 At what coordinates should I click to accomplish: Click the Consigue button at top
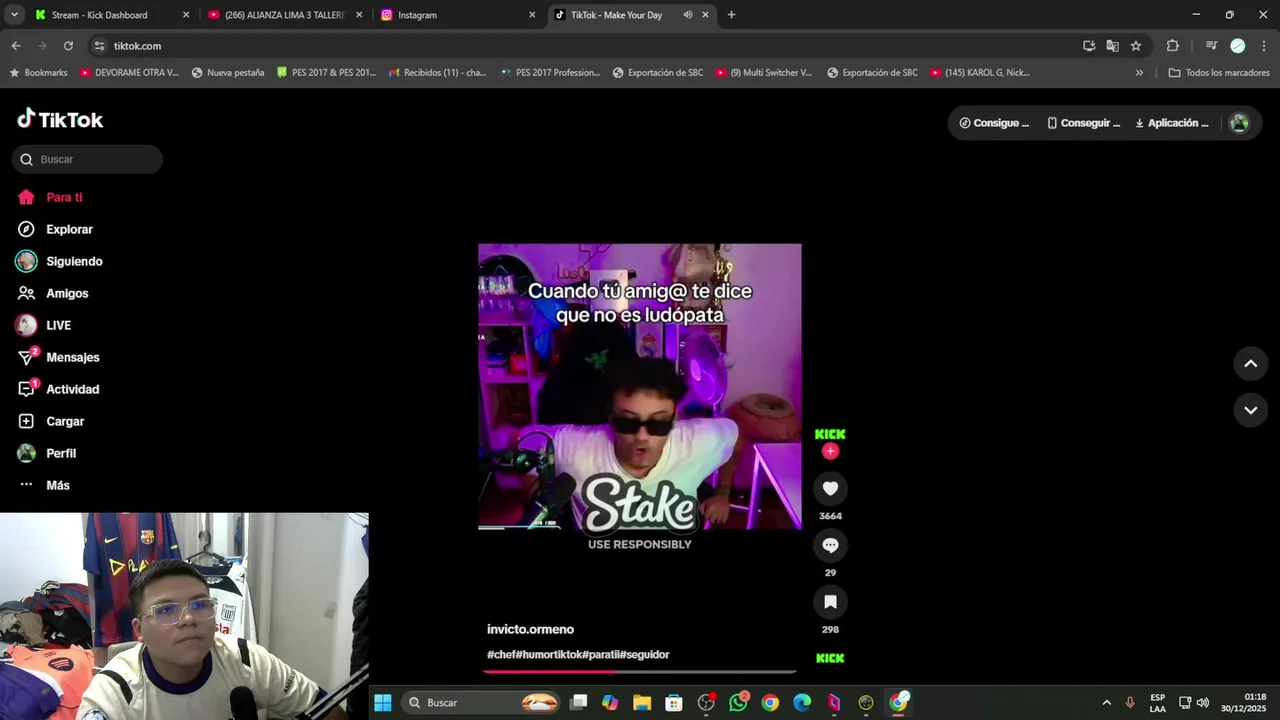[994, 123]
